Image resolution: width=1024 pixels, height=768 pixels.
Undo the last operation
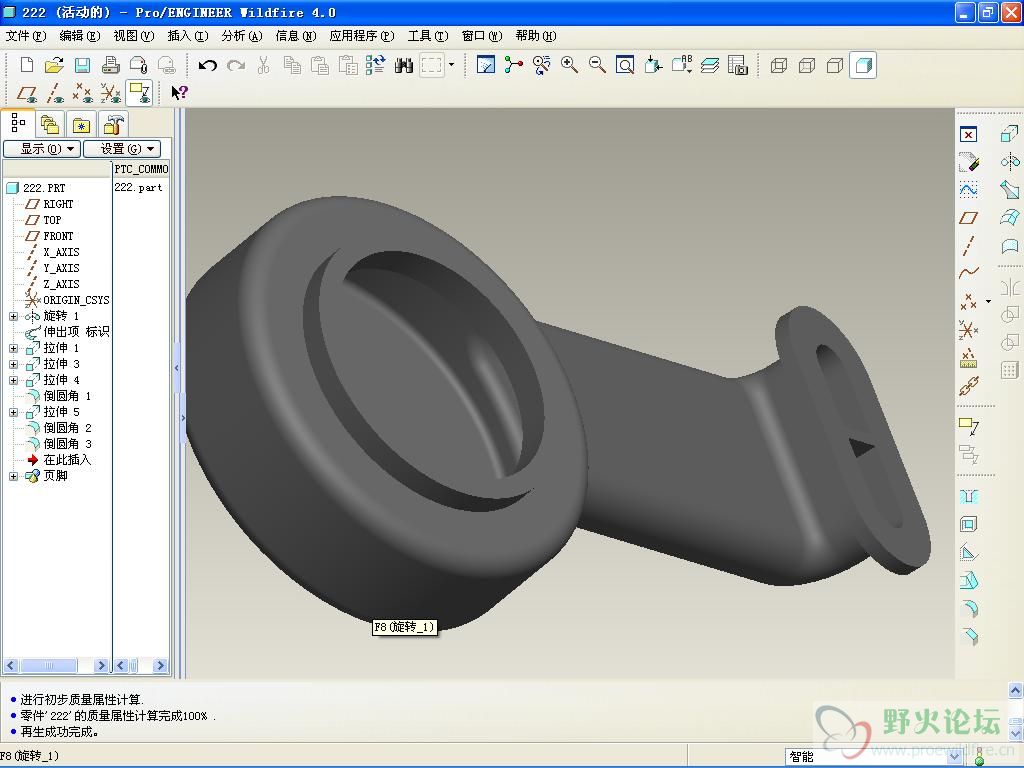(x=208, y=65)
